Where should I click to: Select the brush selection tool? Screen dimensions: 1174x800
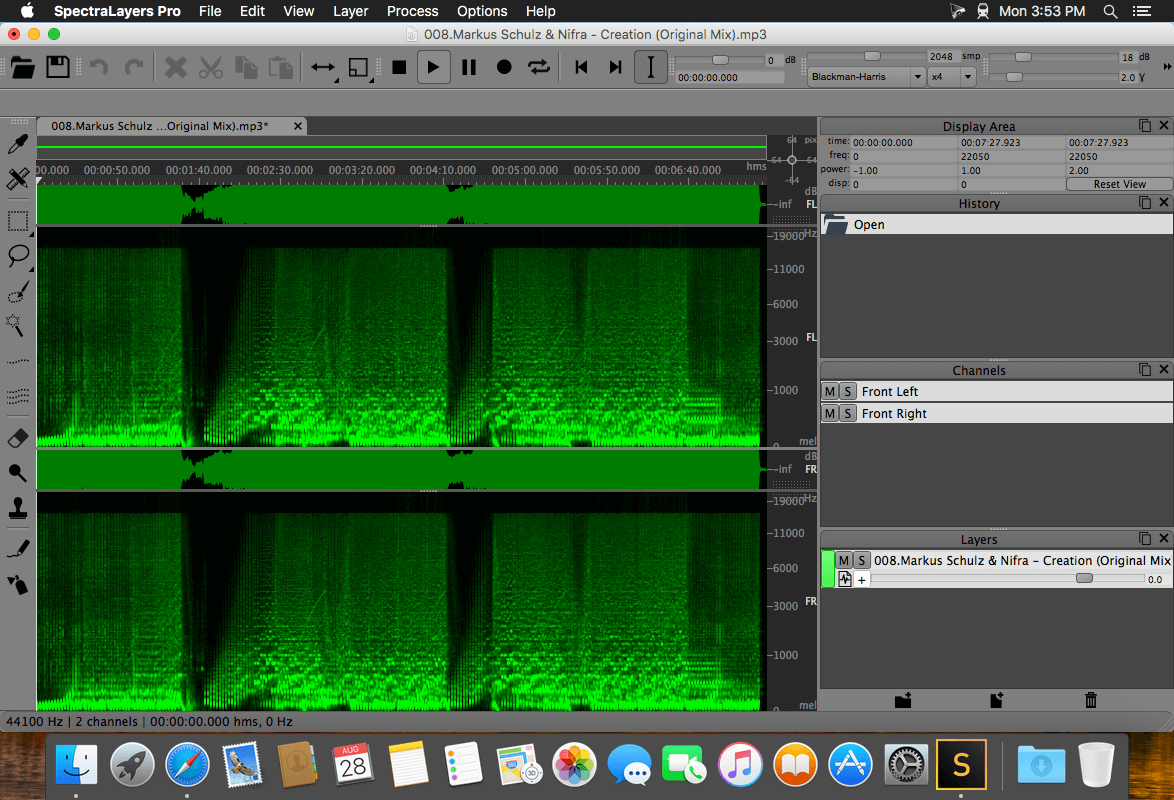coord(18,291)
